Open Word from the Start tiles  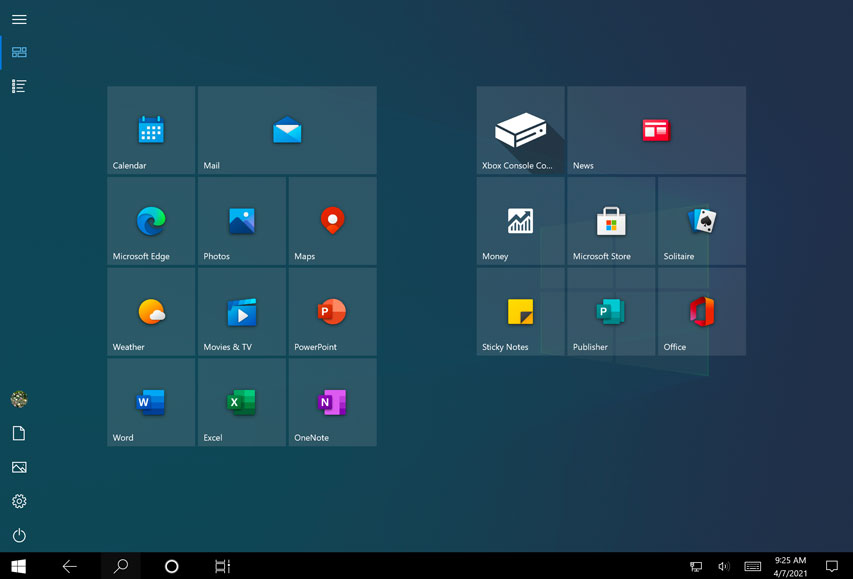tap(150, 401)
